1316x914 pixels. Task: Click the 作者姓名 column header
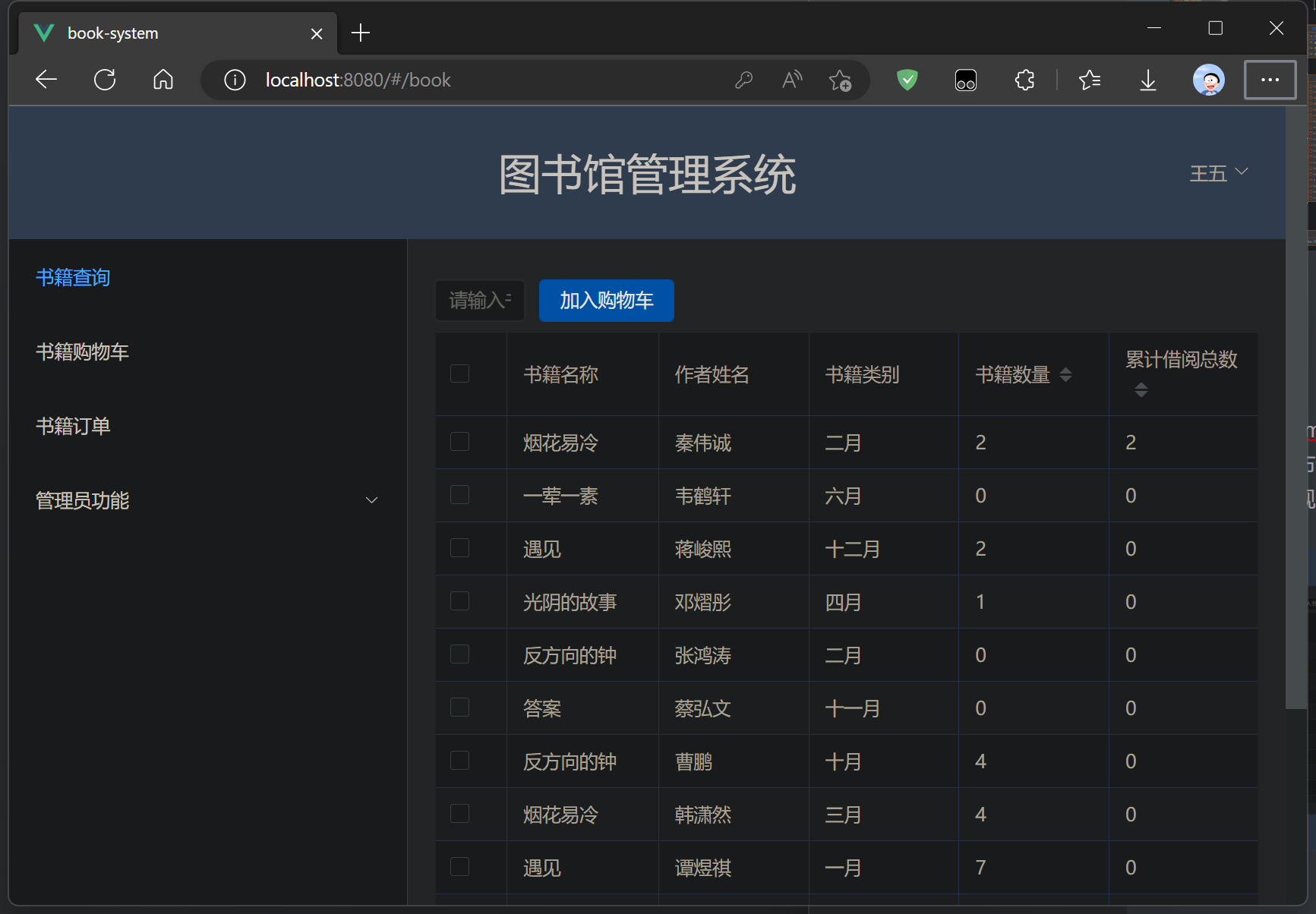point(712,374)
